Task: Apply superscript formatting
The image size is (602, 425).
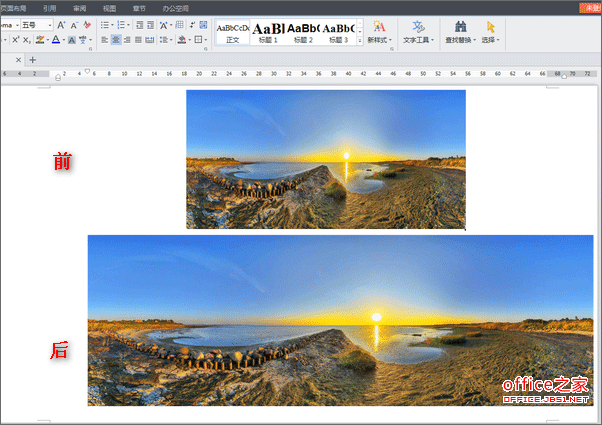Action: point(15,40)
